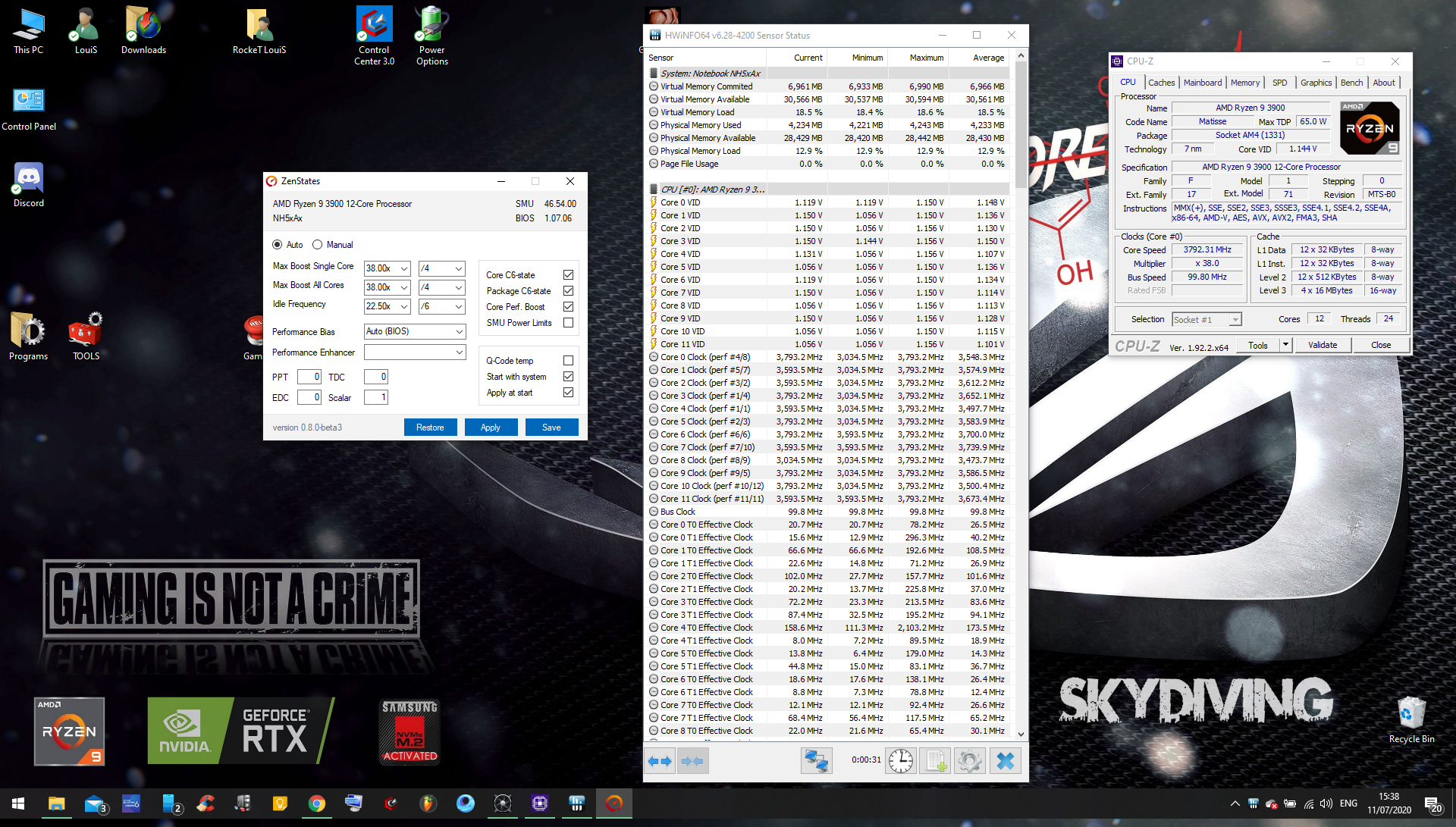The height and width of the screenshot is (827, 1456).
Task: Open Windows Start menu
Action: tap(18, 804)
